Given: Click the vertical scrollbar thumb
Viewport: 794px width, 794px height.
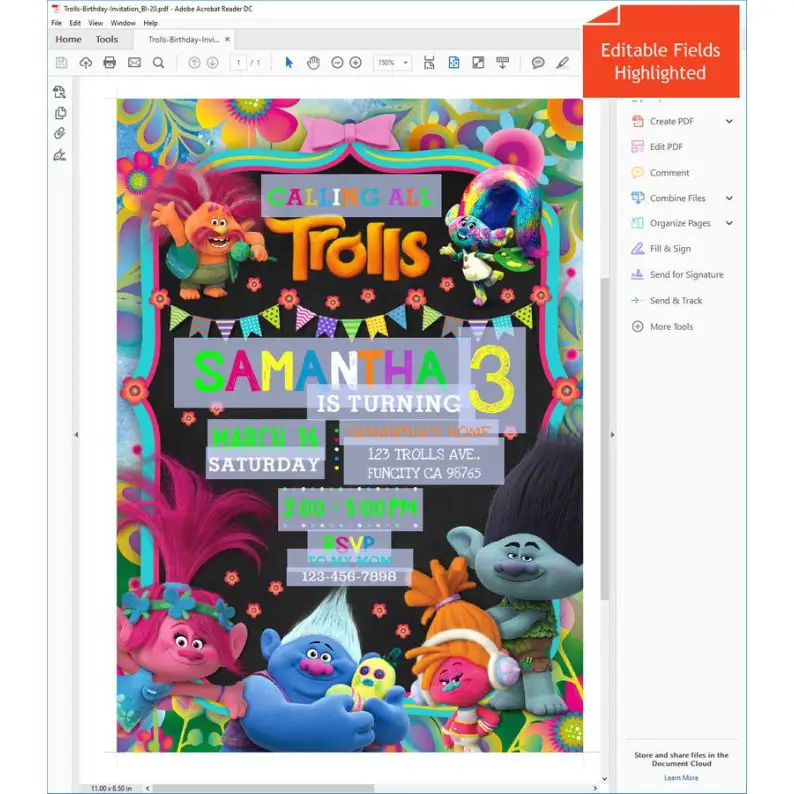Looking at the screenshot, I should click(604, 438).
